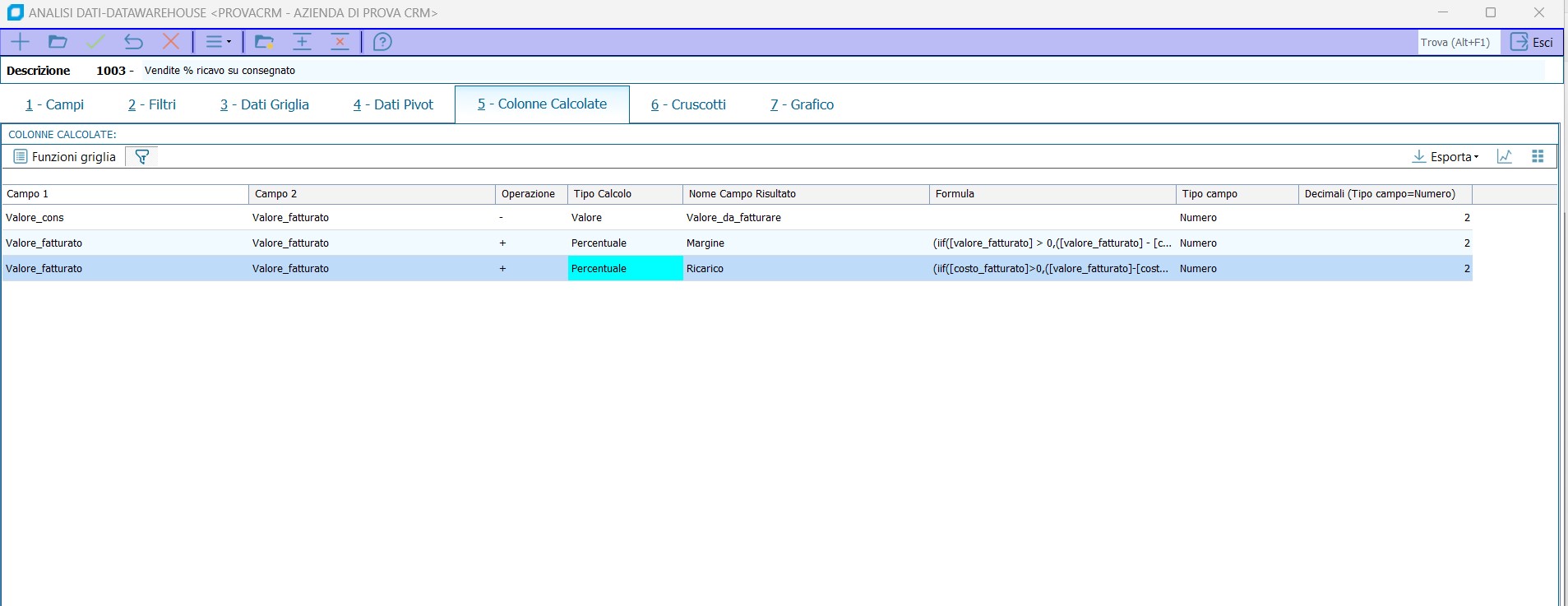Click the grid filter funnel icon
Image resolution: width=1568 pixels, height=606 pixels.
pyautogui.click(x=142, y=157)
